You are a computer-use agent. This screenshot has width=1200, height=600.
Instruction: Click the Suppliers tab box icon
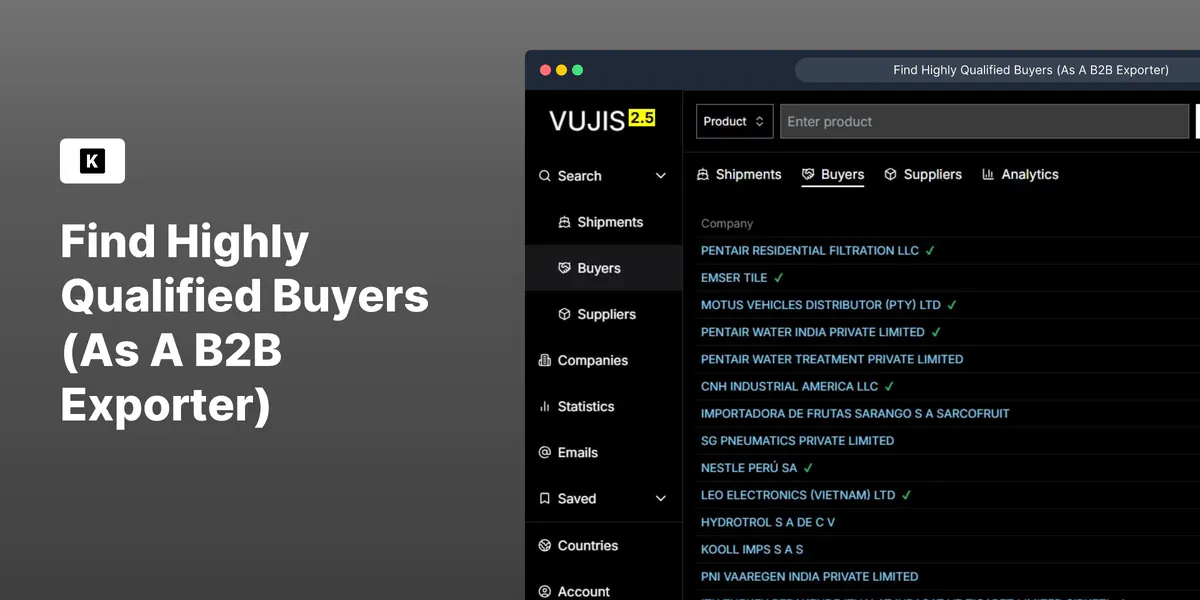pyautogui.click(x=891, y=174)
